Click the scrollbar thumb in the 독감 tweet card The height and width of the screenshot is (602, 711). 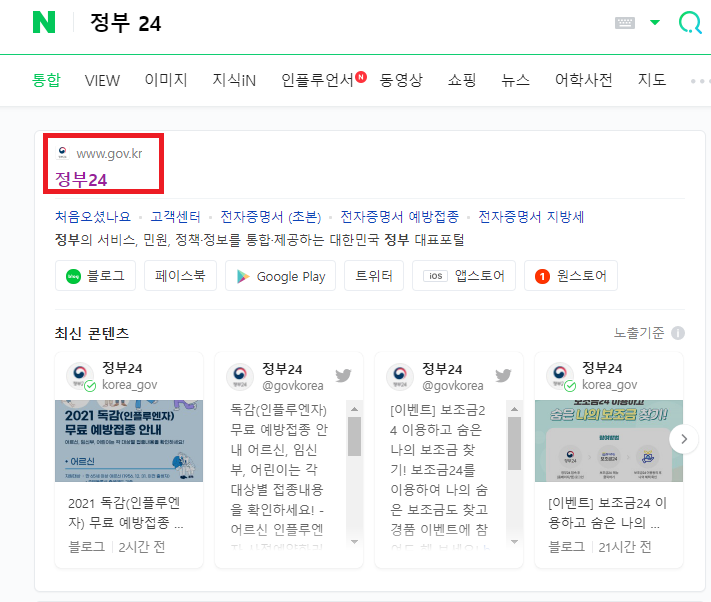tap(355, 437)
